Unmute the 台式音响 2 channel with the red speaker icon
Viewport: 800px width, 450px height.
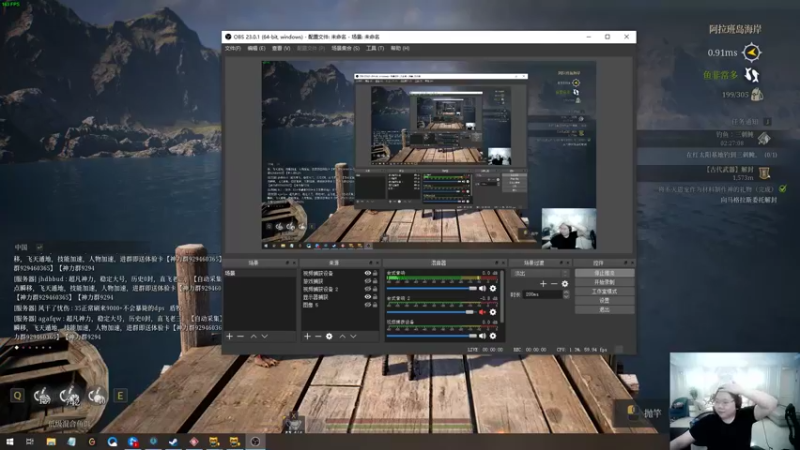[482, 312]
